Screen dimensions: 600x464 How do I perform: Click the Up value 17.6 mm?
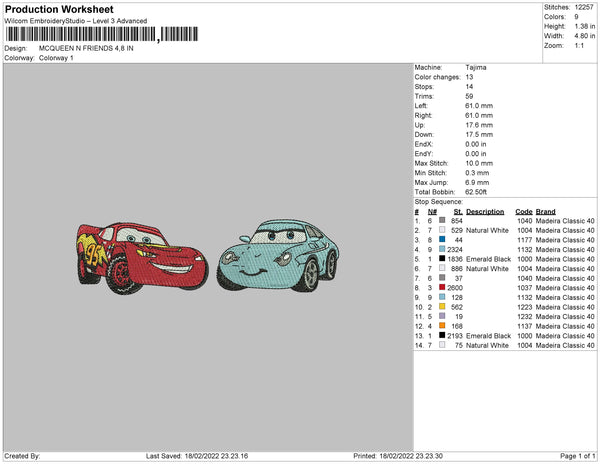point(479,125)
